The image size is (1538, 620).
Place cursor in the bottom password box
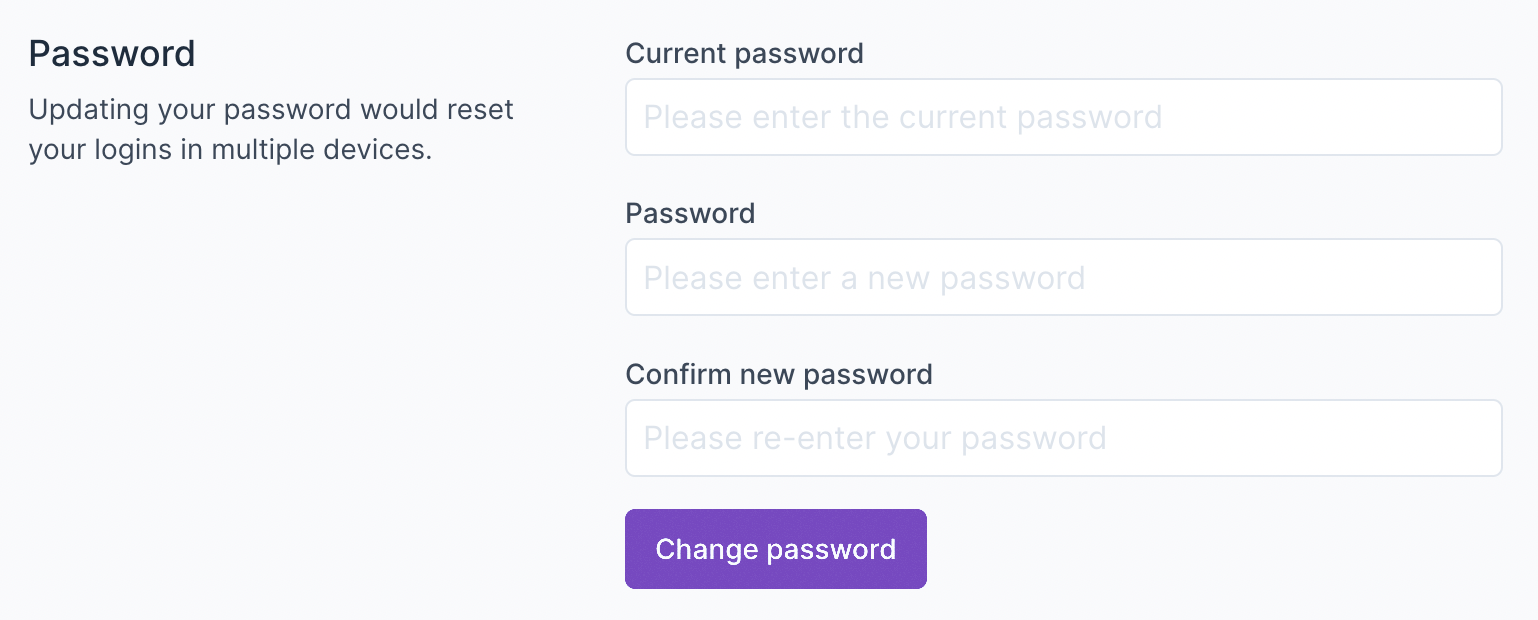(1063, 438)
